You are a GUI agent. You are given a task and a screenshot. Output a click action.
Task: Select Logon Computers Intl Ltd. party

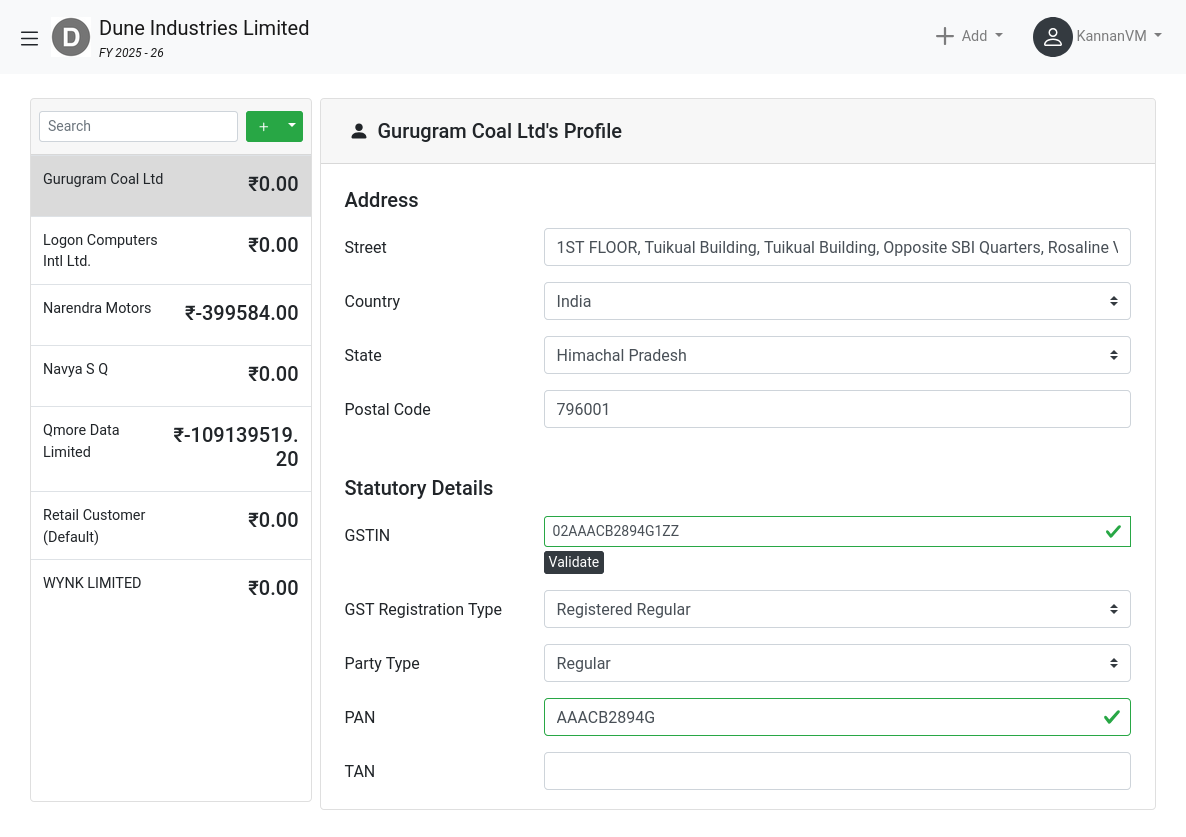coord(171,250)
